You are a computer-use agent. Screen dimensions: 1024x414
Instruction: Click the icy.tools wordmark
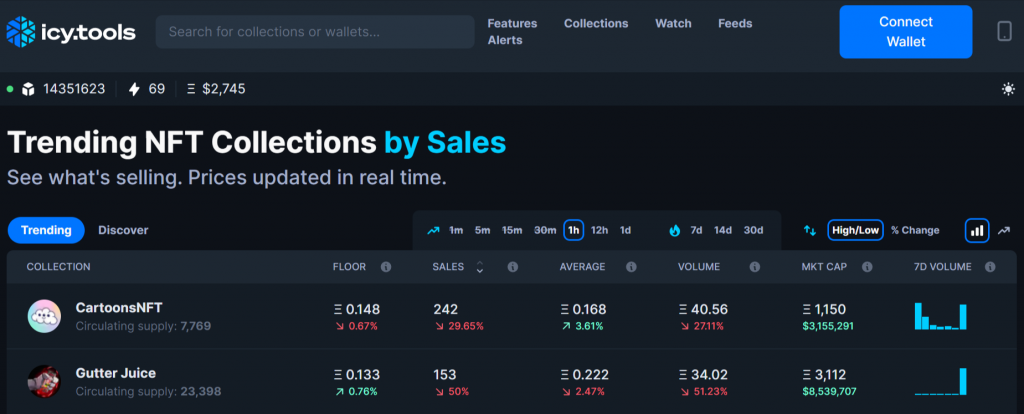coord(88,33)
